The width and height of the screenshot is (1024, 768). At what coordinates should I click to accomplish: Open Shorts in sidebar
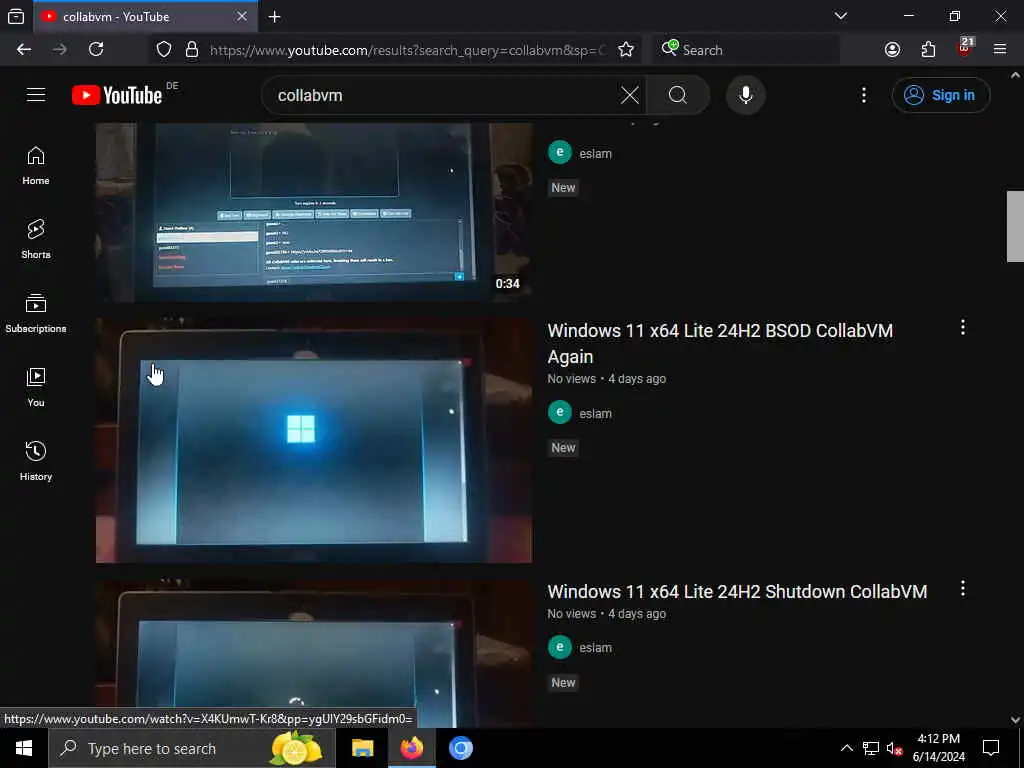36,240
